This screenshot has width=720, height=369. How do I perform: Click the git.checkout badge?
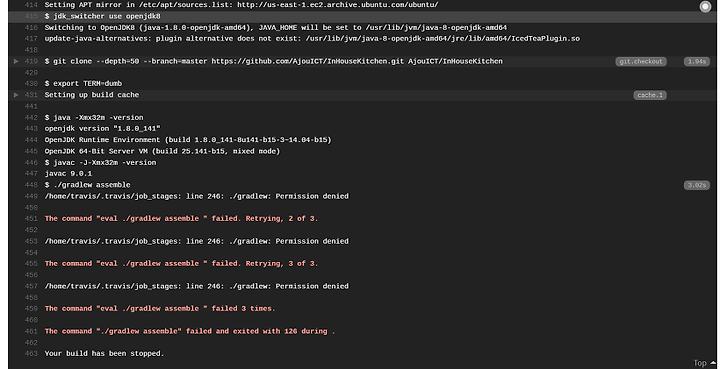pyautogui.click(x=641, y=62)
